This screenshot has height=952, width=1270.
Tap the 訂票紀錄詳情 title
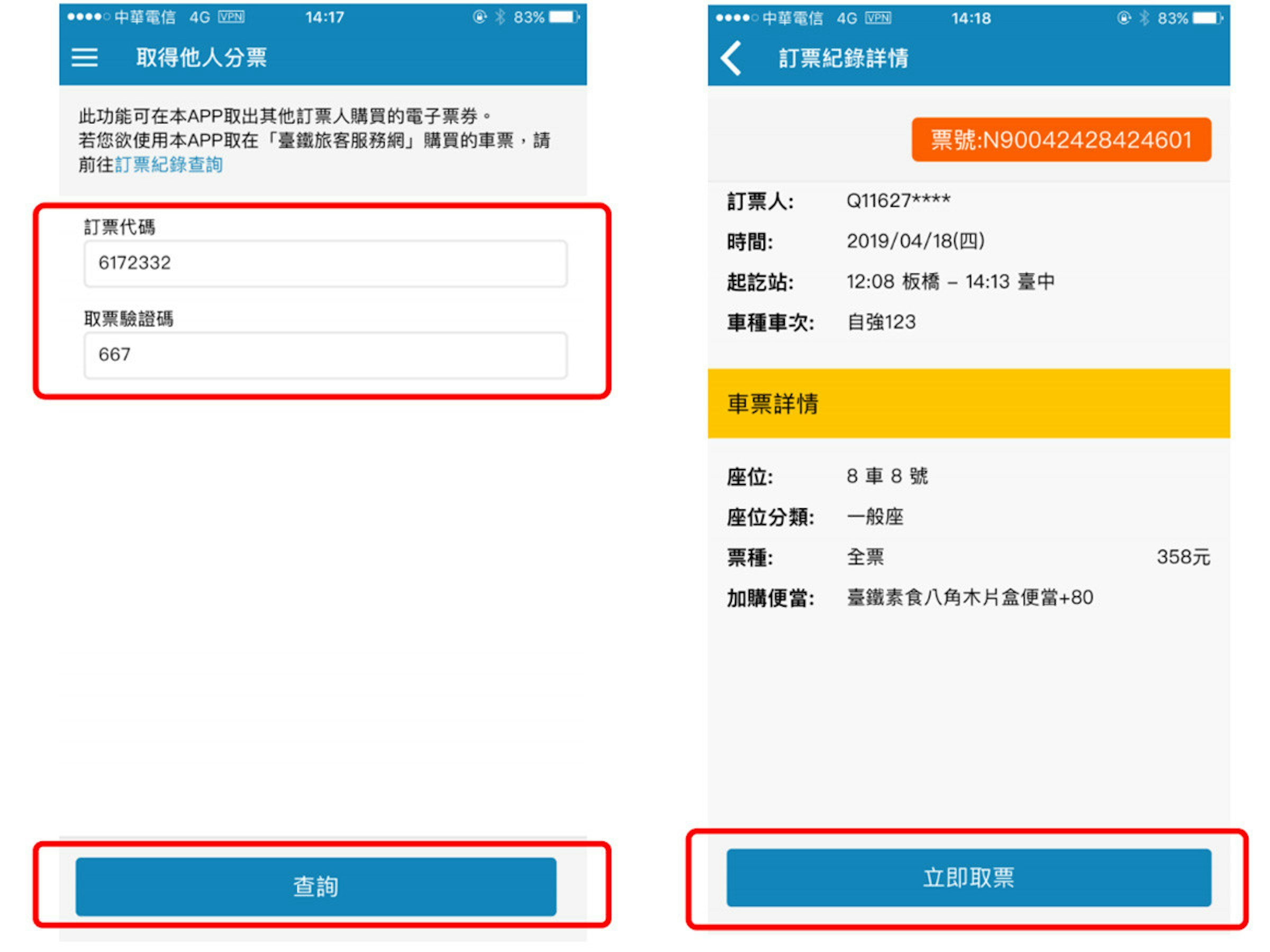click(843, 58)
